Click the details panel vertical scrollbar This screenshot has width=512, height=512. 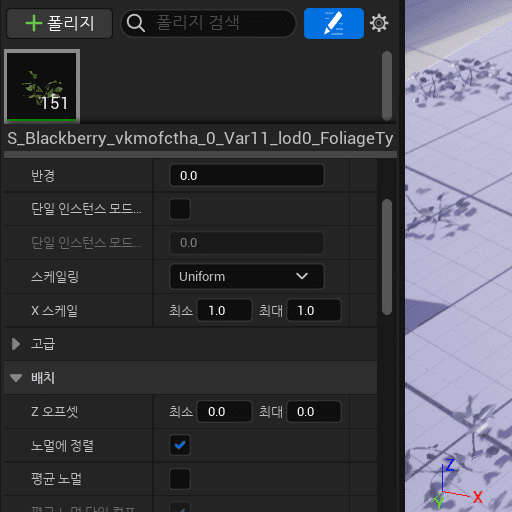pyautogui.click(x=387, y=257)
